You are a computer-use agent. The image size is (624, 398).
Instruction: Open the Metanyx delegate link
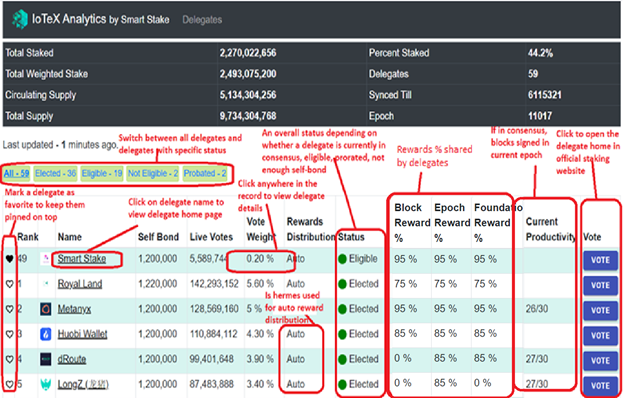tap(74, 309)
